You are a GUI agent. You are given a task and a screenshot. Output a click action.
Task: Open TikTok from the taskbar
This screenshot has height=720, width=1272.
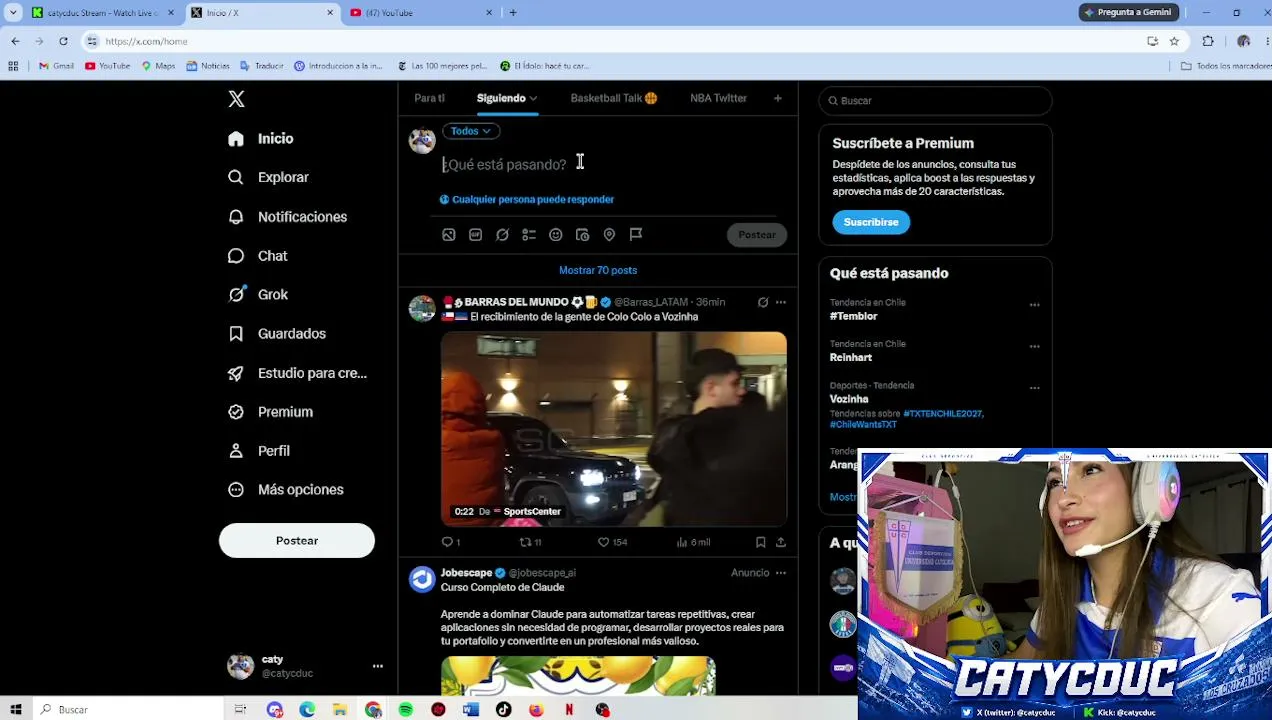[x=503, y=710]
